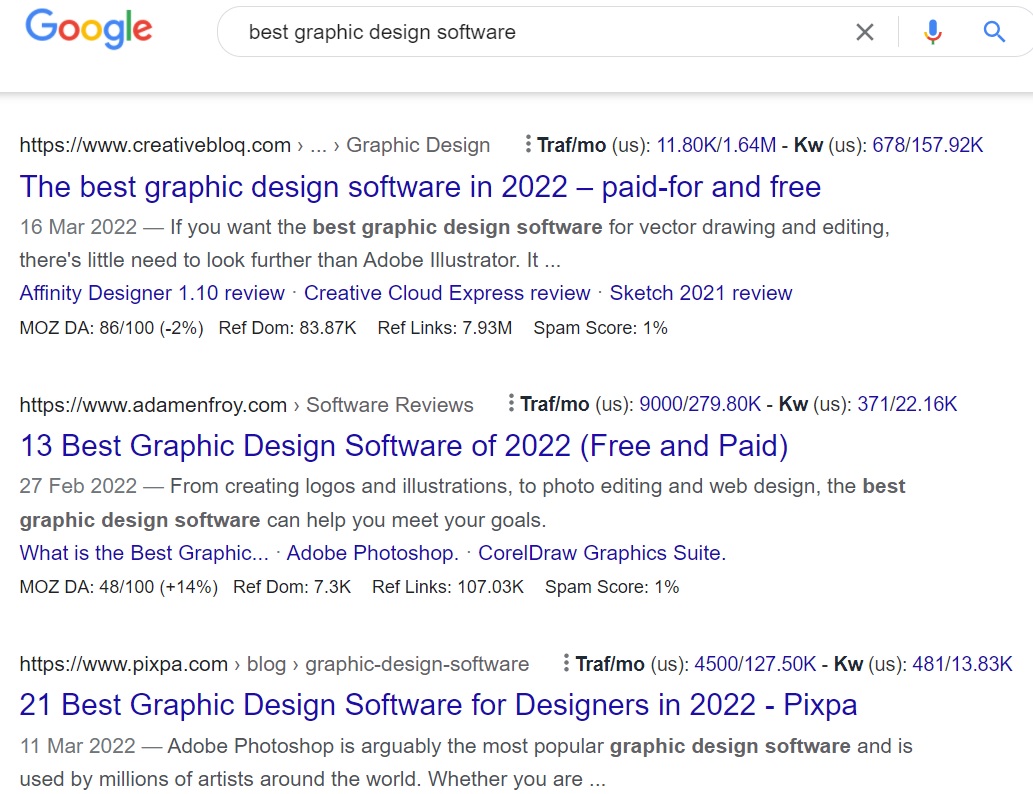The height and width of the screenshot is (794, 1033).
Task: Start voice search with the microphone icon
Action: 932,32
